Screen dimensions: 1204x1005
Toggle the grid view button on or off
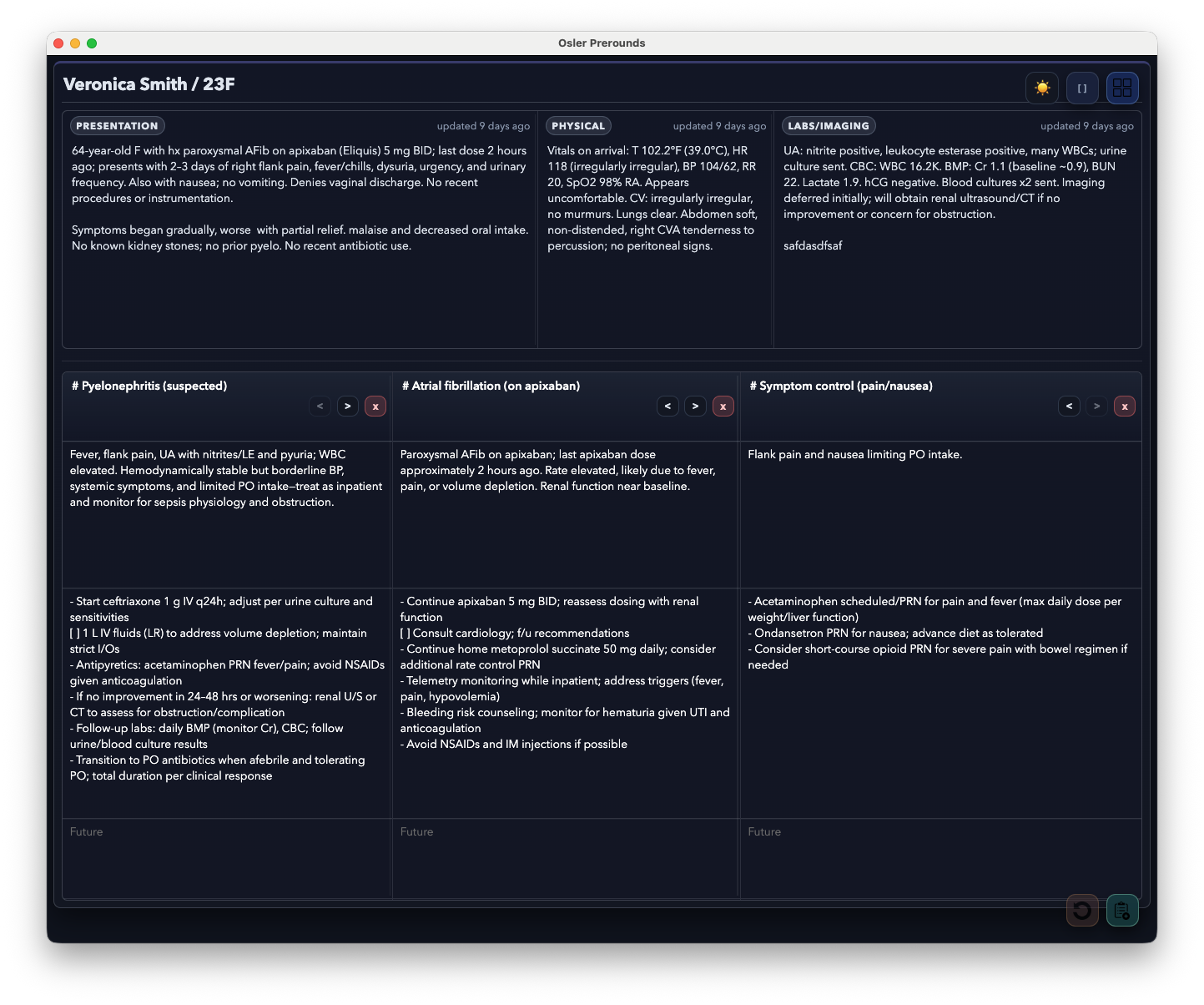click(1122, 88)
